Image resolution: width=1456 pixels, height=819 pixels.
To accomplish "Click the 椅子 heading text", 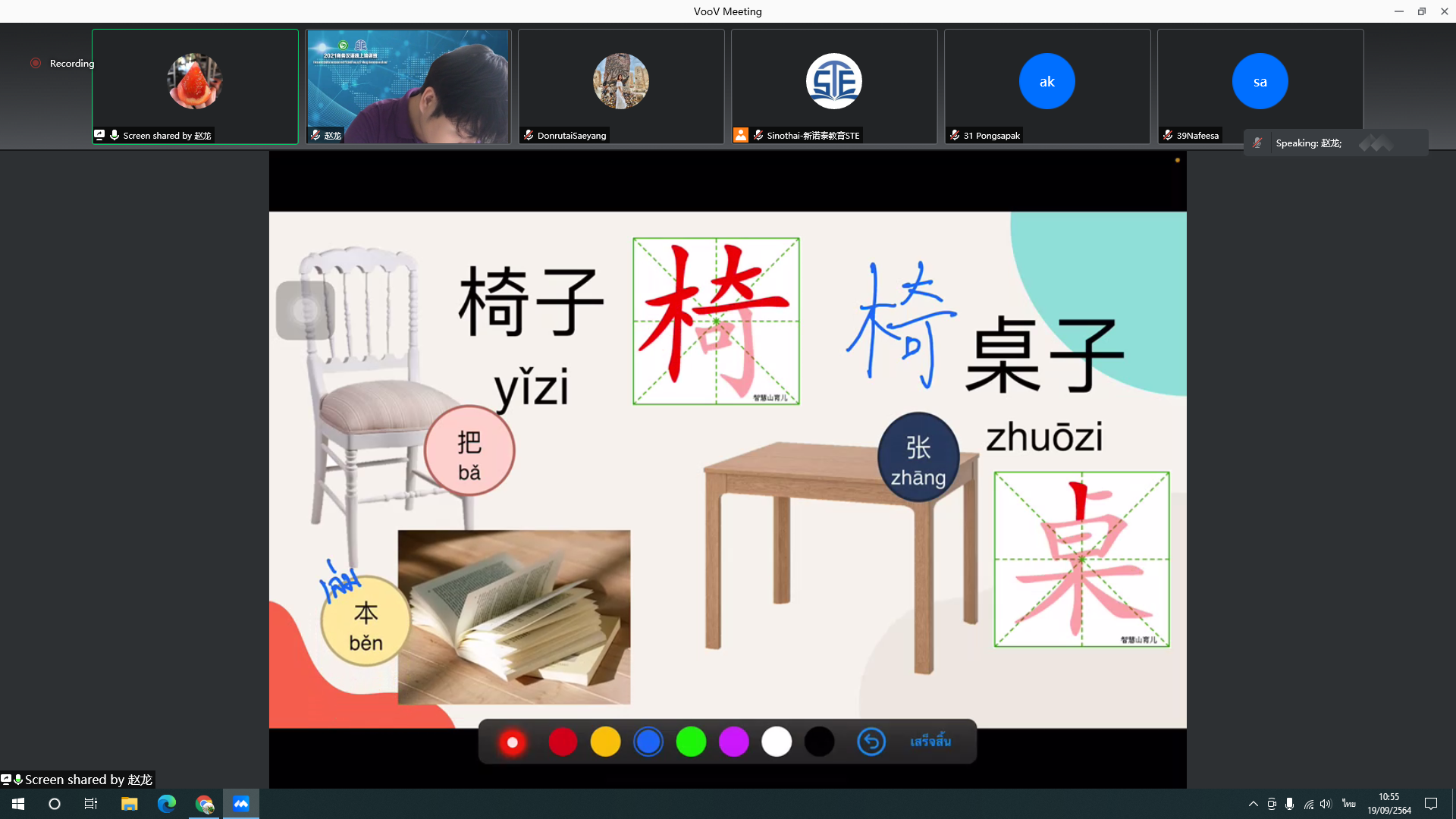I will tap(532, 301).
